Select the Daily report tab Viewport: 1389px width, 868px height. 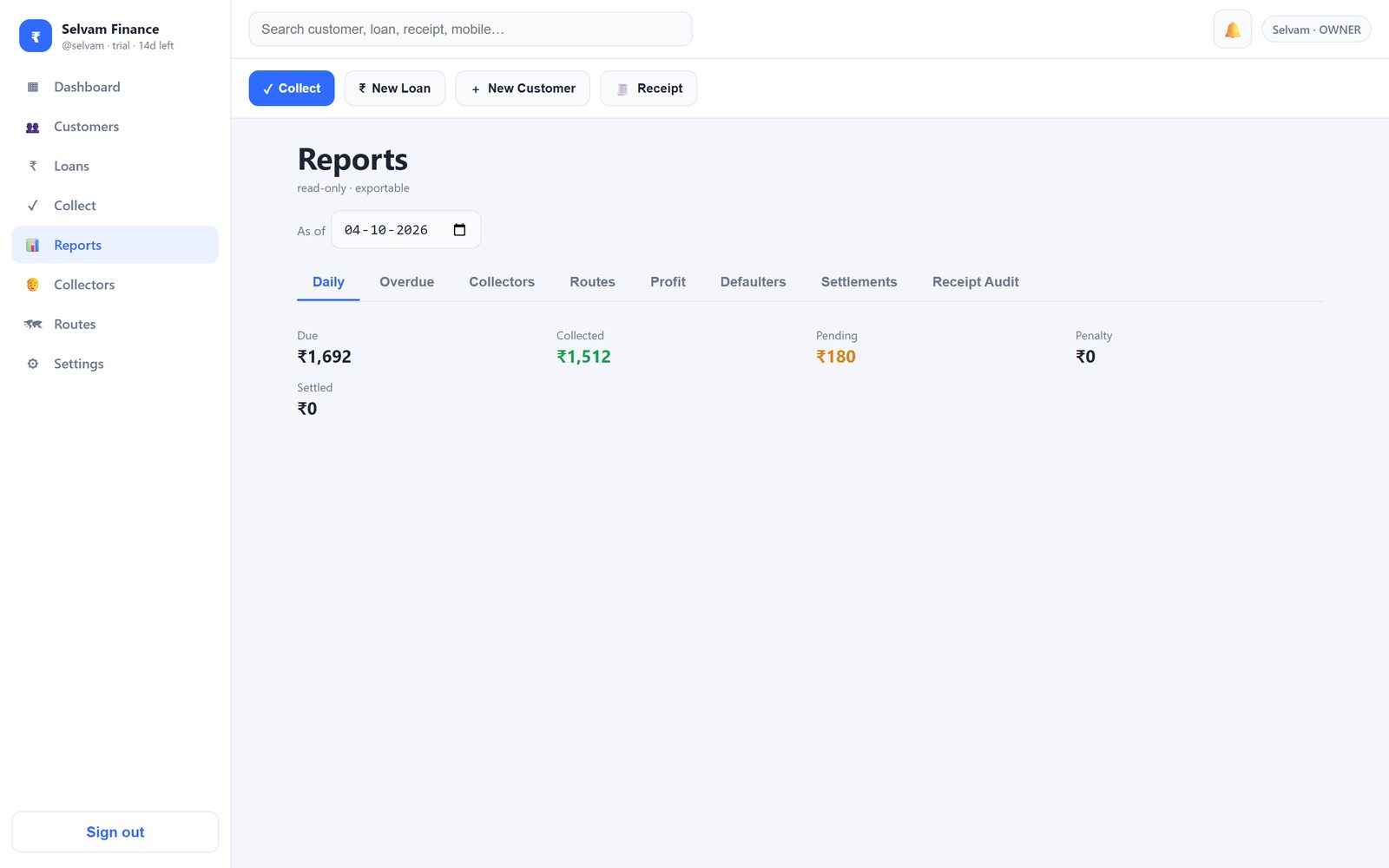[x=328, y=282]
